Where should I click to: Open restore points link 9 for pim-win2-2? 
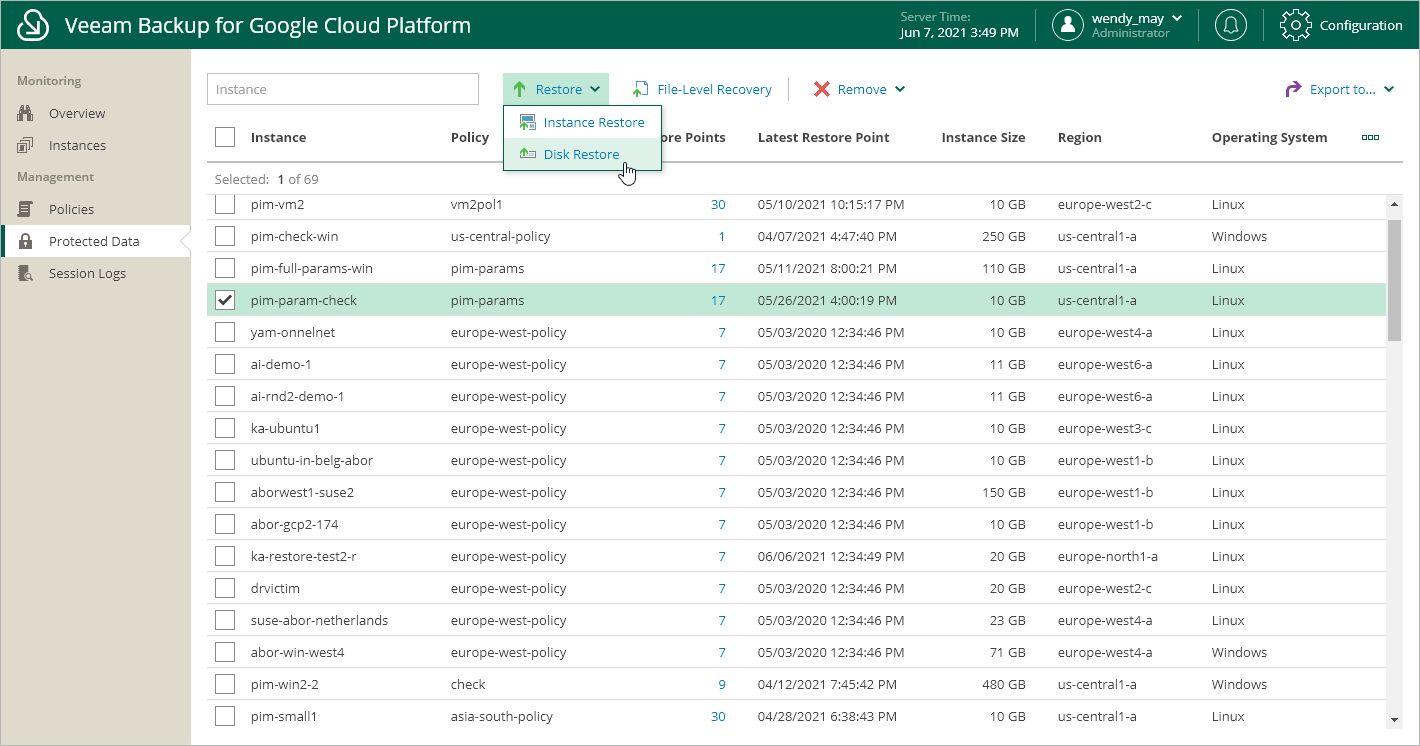pos(722,684)
